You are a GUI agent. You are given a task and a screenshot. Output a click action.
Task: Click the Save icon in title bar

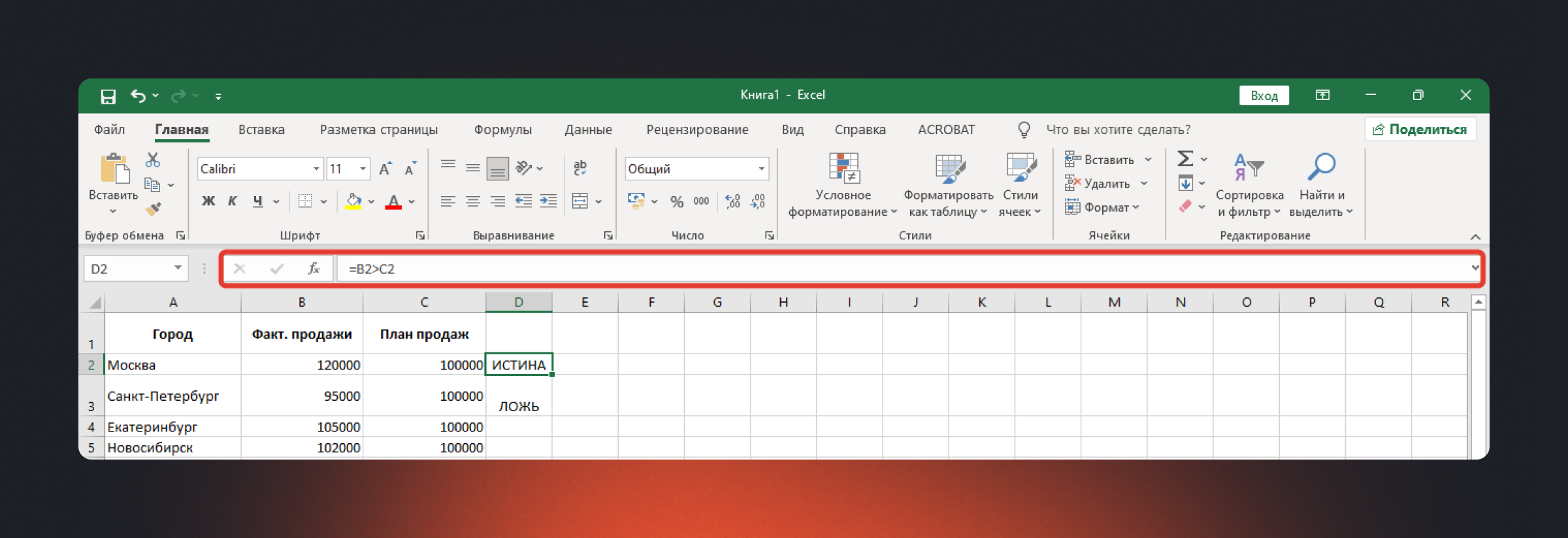[108, 96]
